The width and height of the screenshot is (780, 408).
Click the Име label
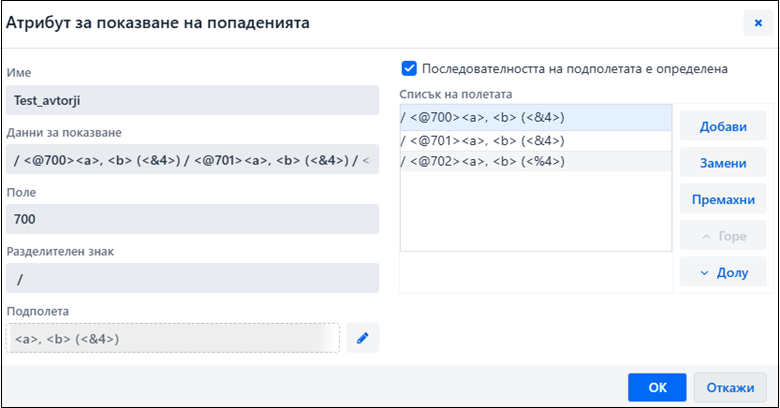19,73
